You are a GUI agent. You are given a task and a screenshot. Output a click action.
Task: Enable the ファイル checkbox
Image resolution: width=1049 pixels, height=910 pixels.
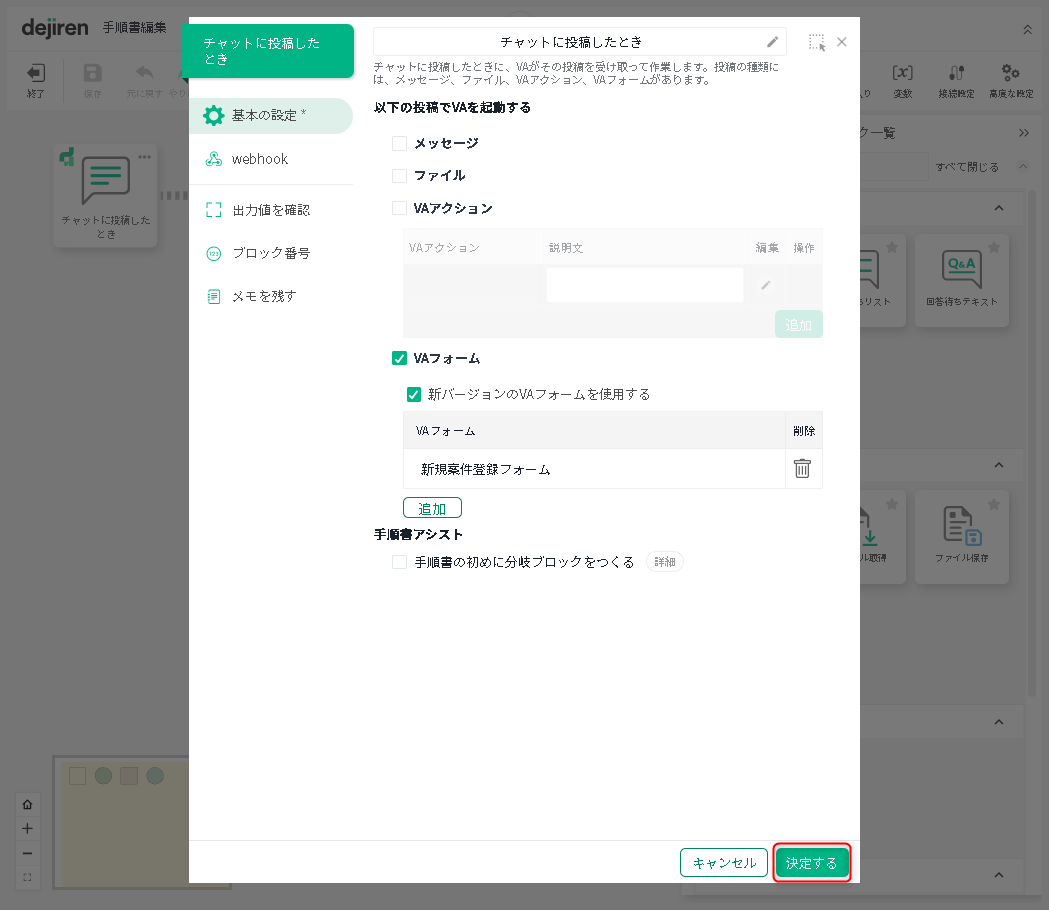pos(400,176)
